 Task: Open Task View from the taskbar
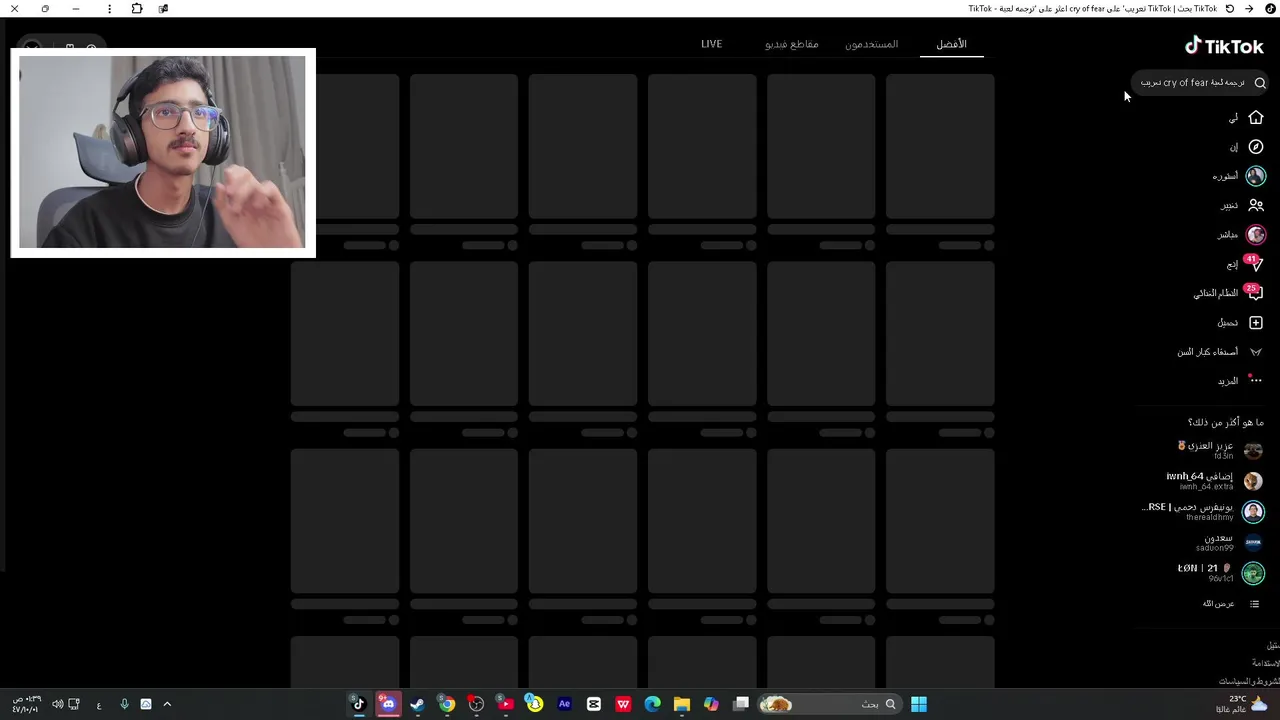point(741,704)
